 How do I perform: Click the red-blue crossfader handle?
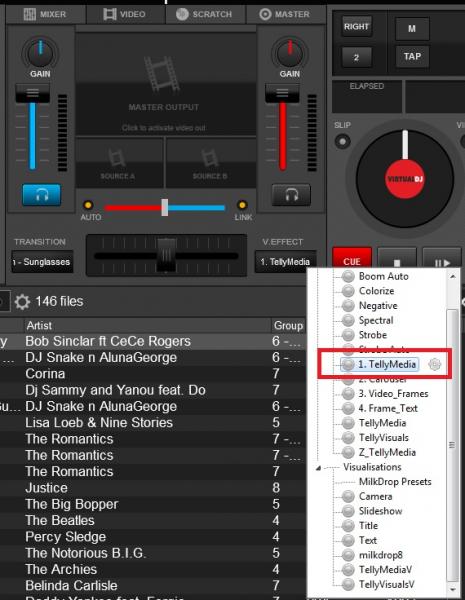click(x=165, y=207)
